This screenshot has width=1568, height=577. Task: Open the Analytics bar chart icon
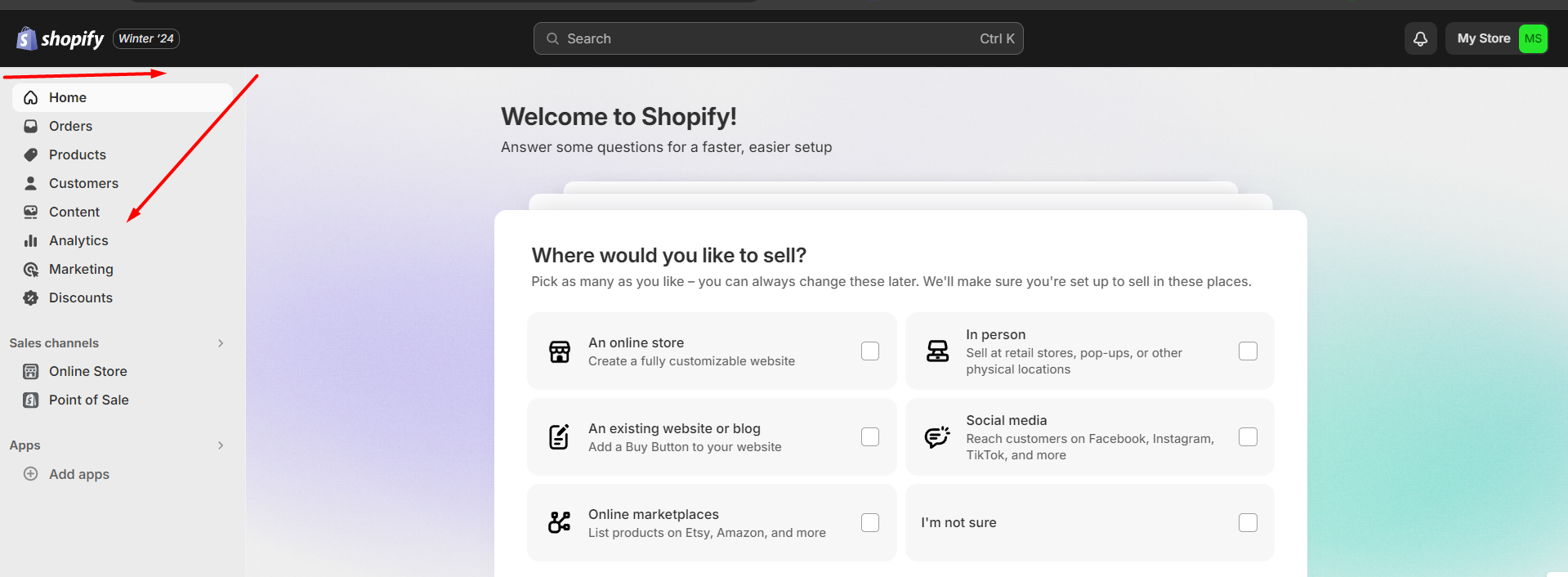(x=30, y=240)
